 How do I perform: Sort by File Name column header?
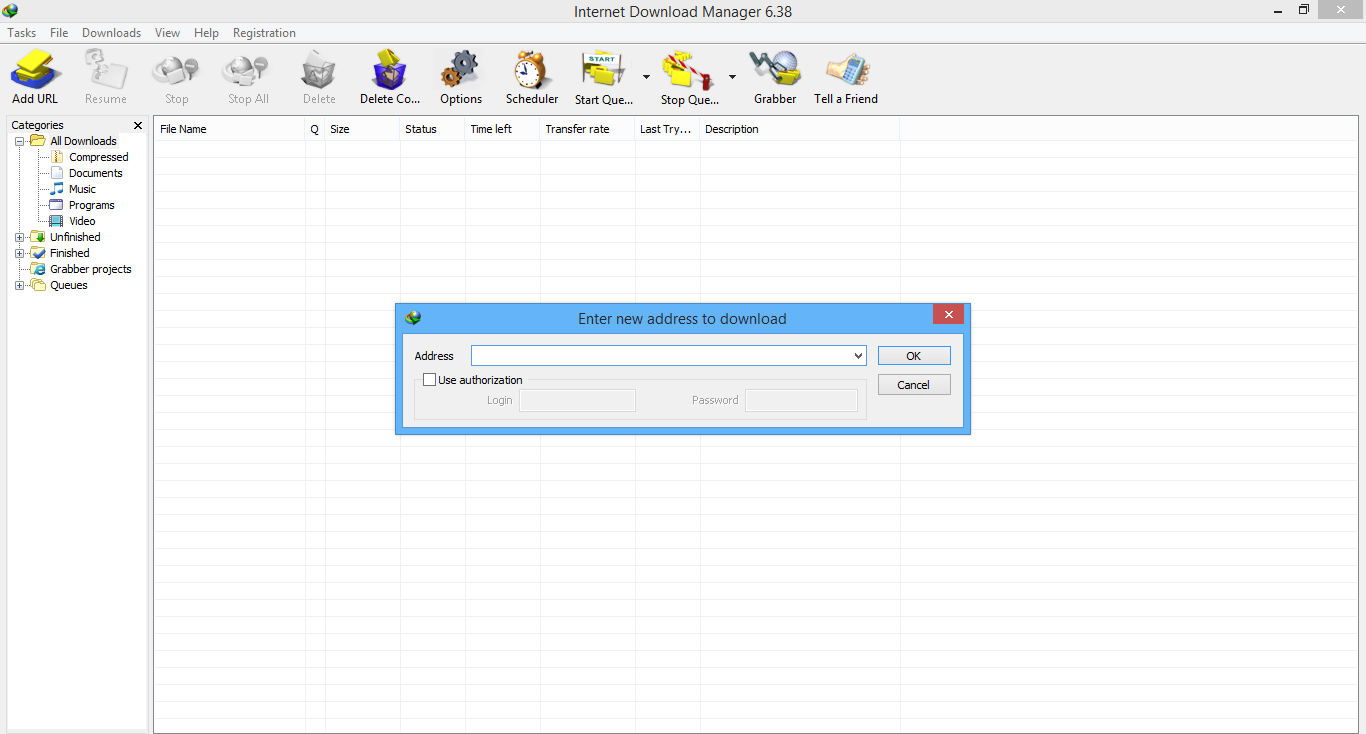tap(230, 129)
